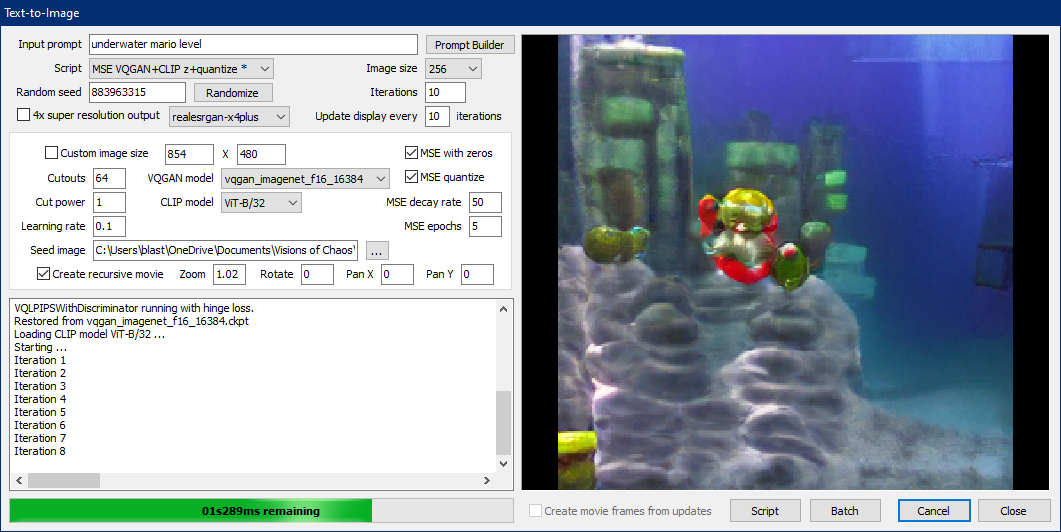Viewport: 1061px width, 532px height.
Task: Toggle the Custom image size checkbox
Action: coord(52,154)
